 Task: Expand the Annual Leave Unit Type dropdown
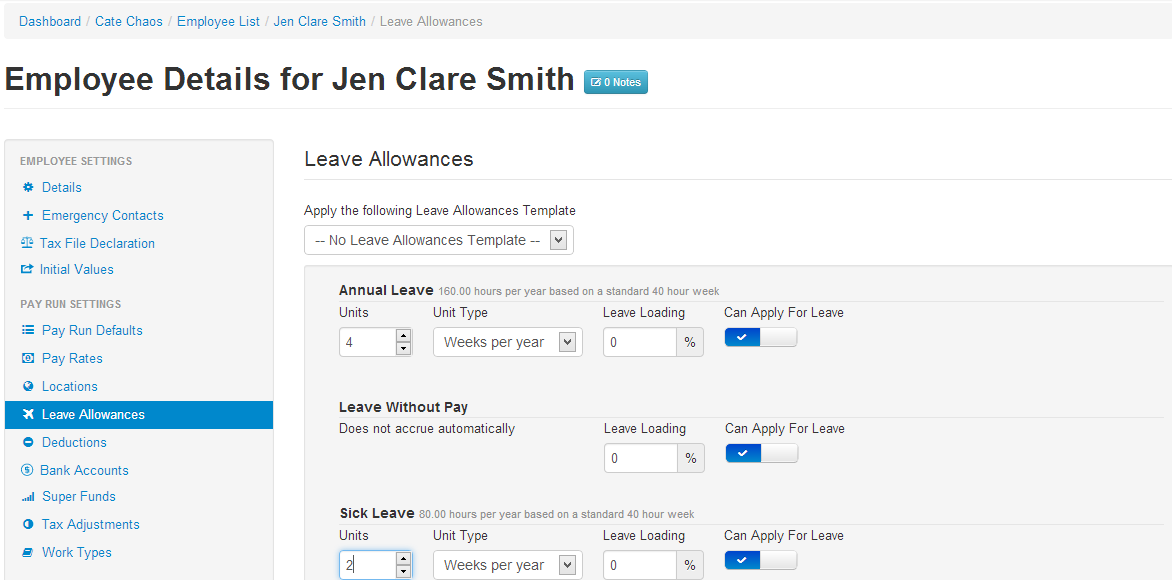[x=507, y=342]
